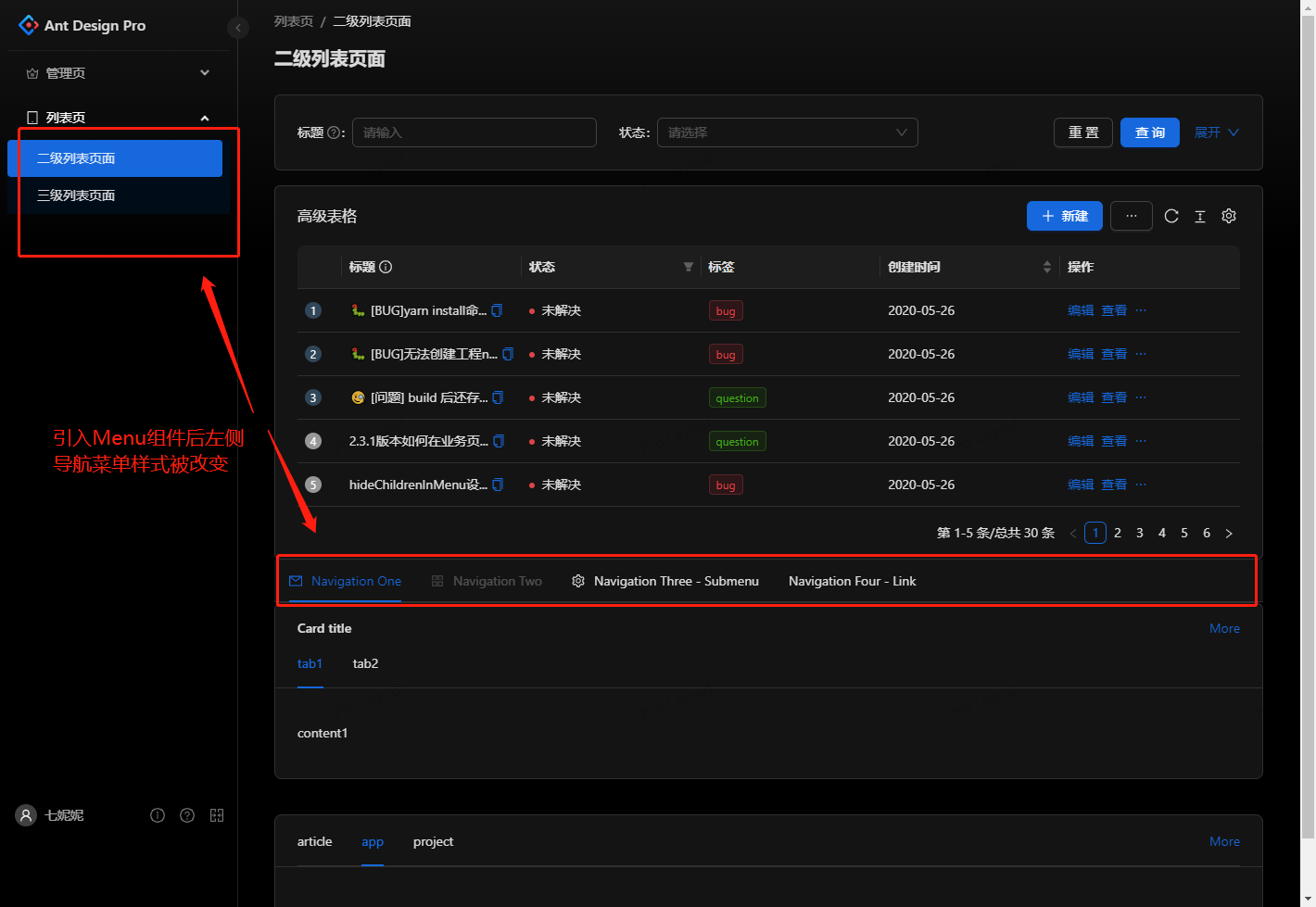
Task: Expand the 管理页 sidebar menu
Action: (204, 72)
